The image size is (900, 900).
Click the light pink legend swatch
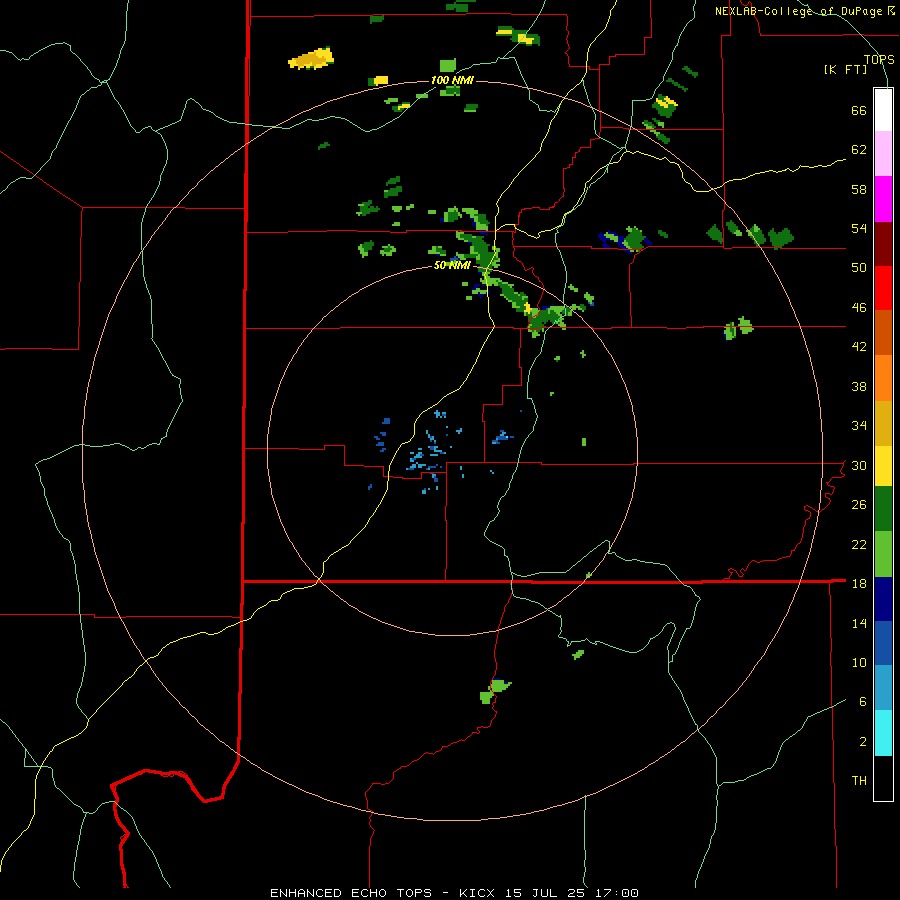coord(883,153)
